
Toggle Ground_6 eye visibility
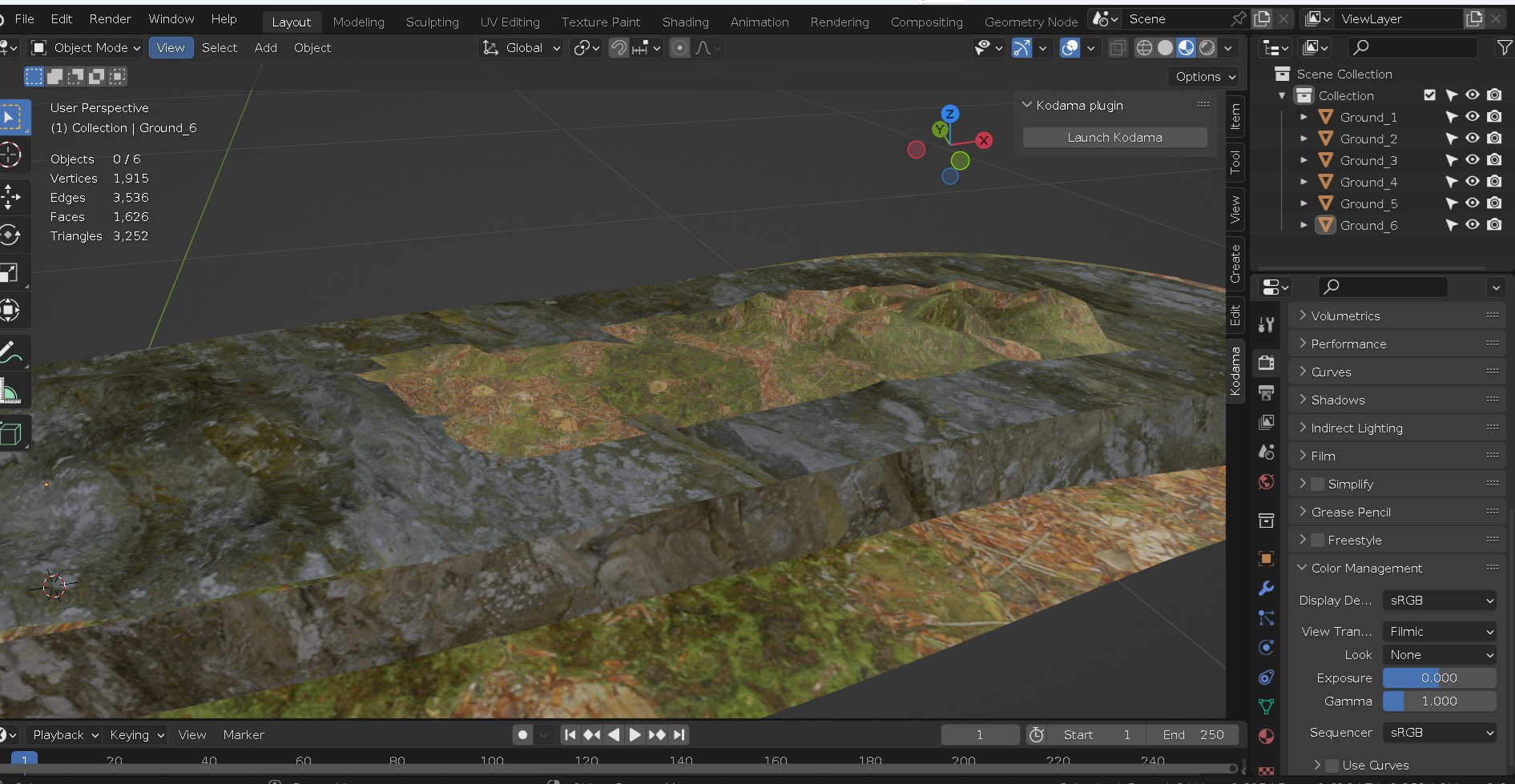coord(1473,225)
